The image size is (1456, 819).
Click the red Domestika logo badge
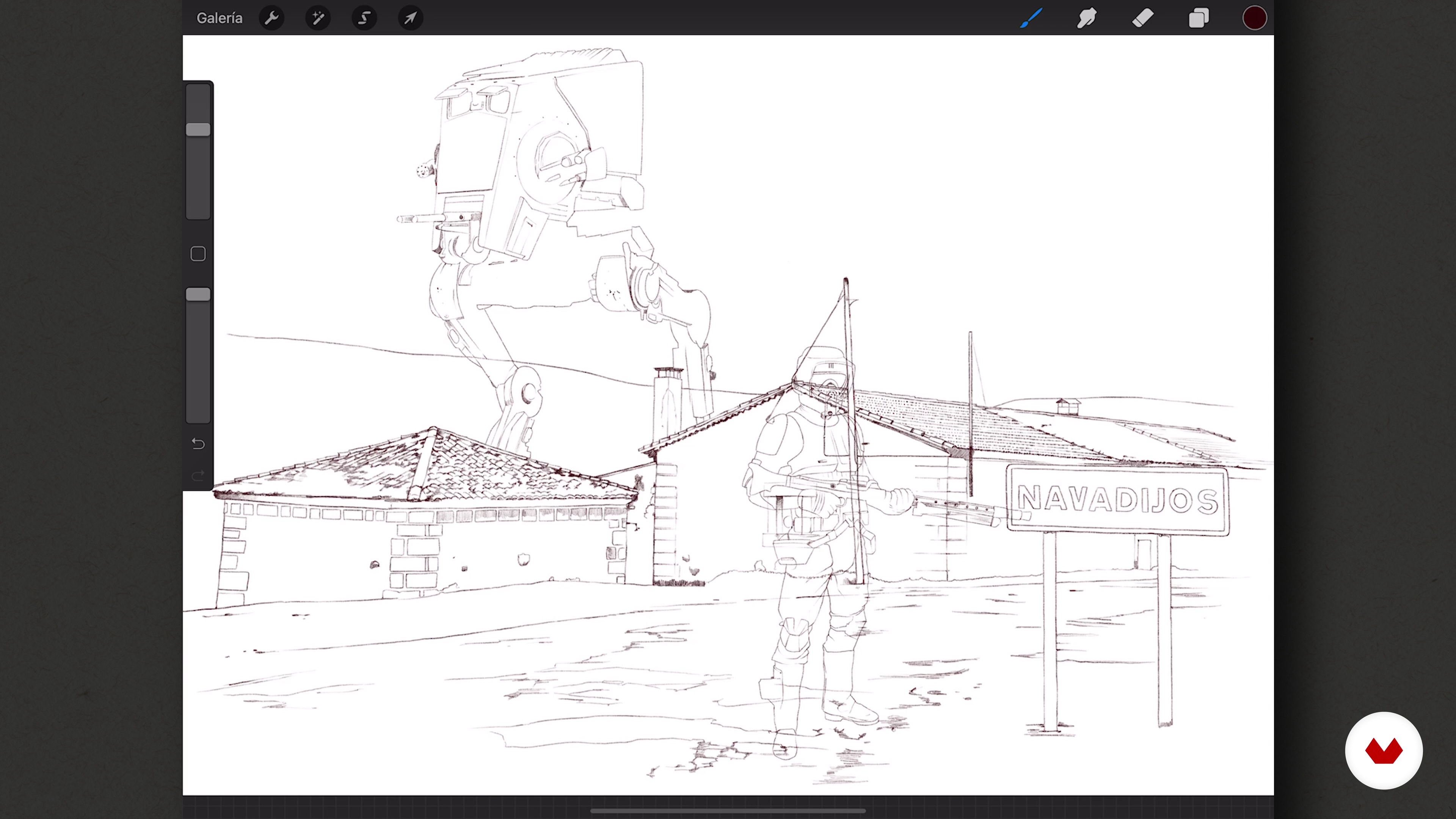click(x=1384, y=751)
